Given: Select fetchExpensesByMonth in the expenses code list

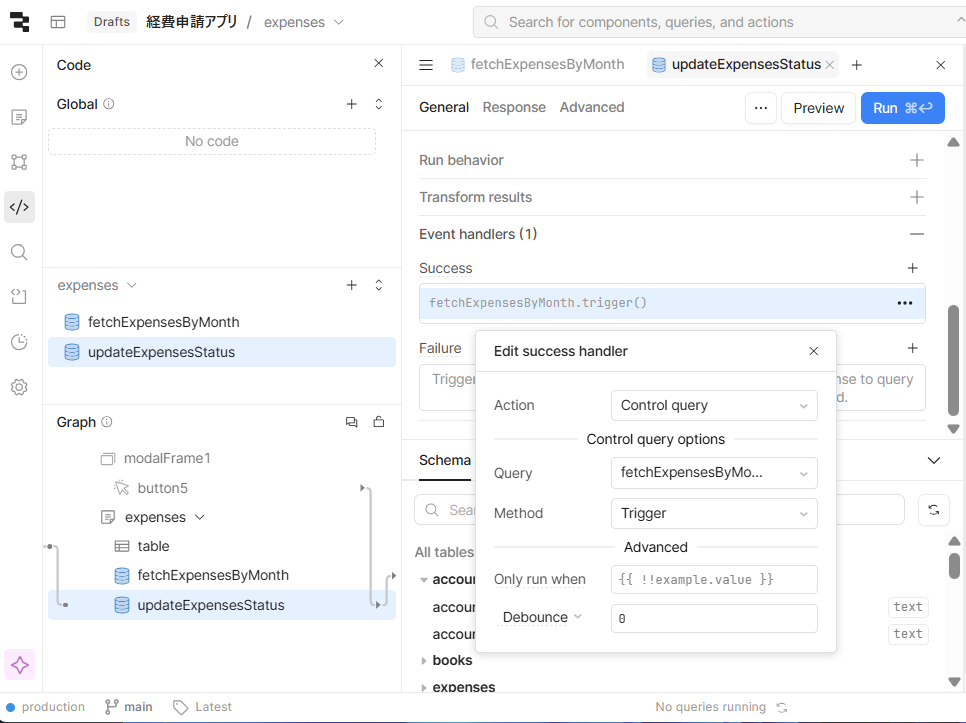Looking at the screenshot, I should [163, 322].
